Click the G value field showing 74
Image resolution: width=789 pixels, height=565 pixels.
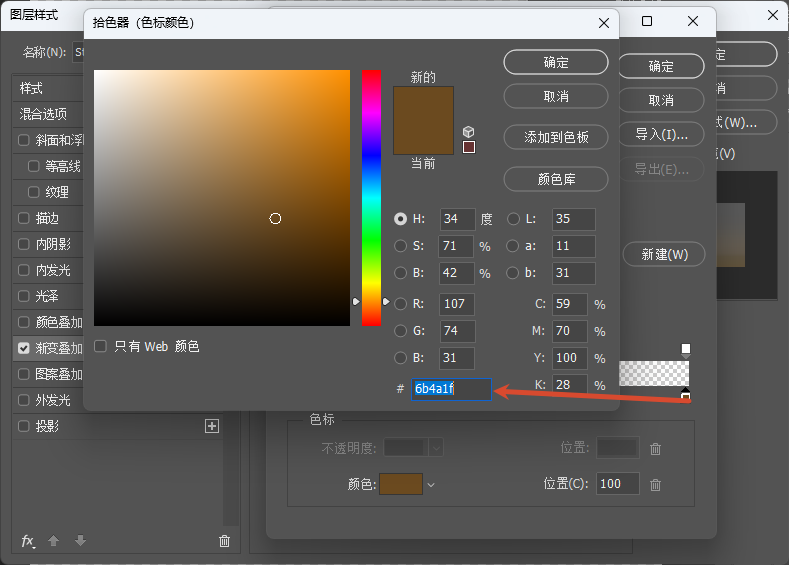click(x=457, y=331)
